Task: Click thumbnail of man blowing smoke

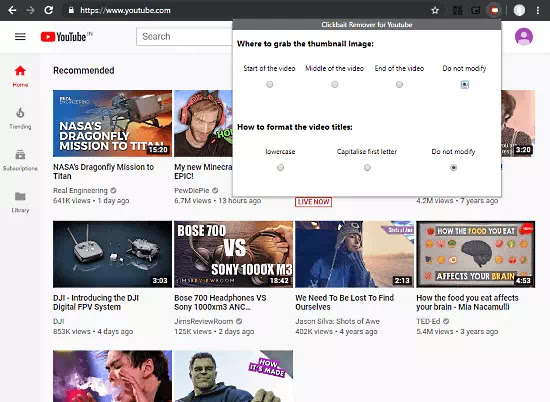Action: (112, 376)
